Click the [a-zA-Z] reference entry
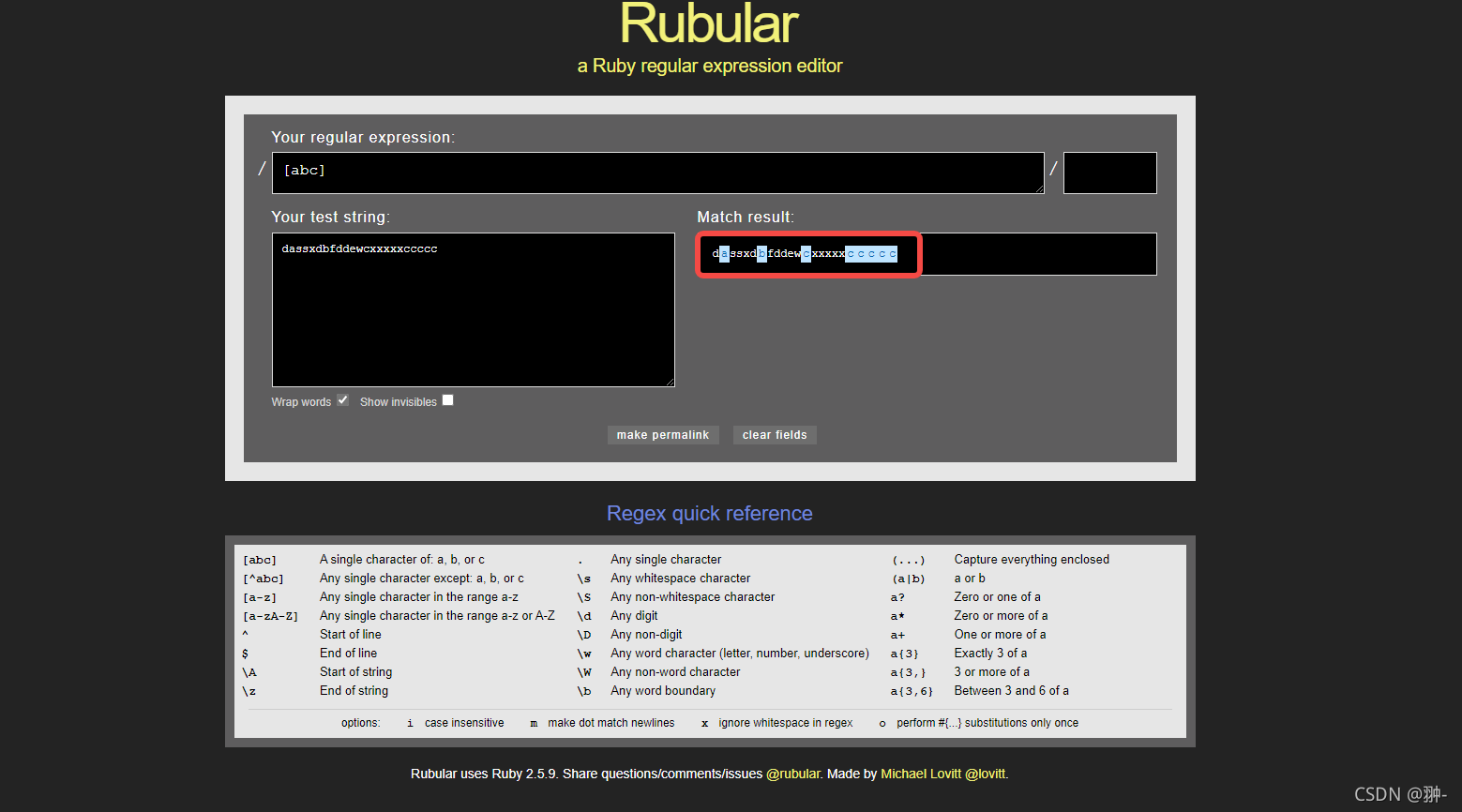This screenshot has height=812, width=1462. point(271,616)
